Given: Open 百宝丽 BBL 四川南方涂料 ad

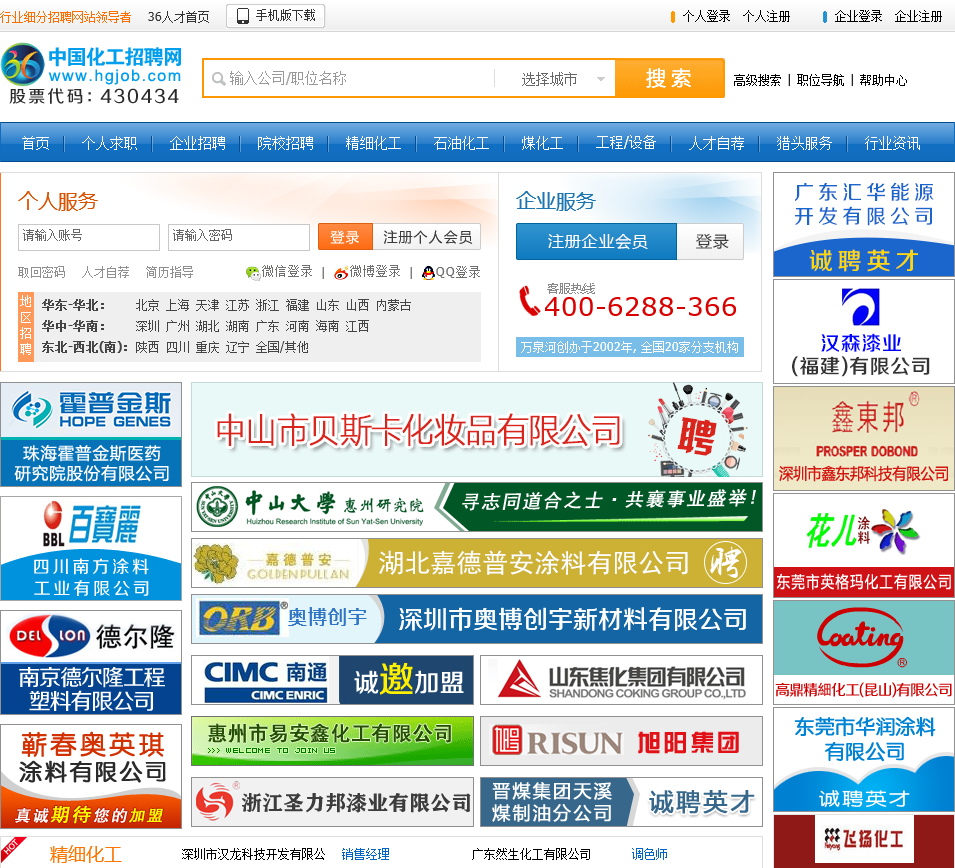Looking at the screenshot, I should coord(91,548).
